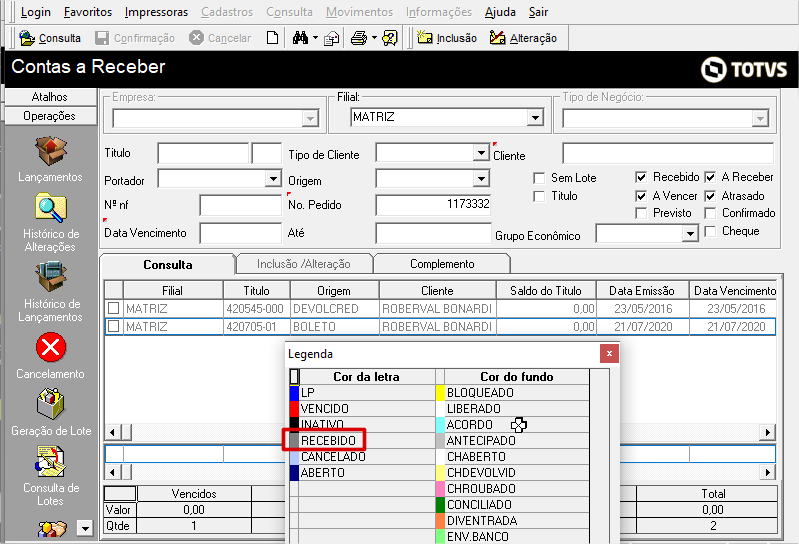
Task: Switch to the Consulta tab
Action: pos(168,264)
